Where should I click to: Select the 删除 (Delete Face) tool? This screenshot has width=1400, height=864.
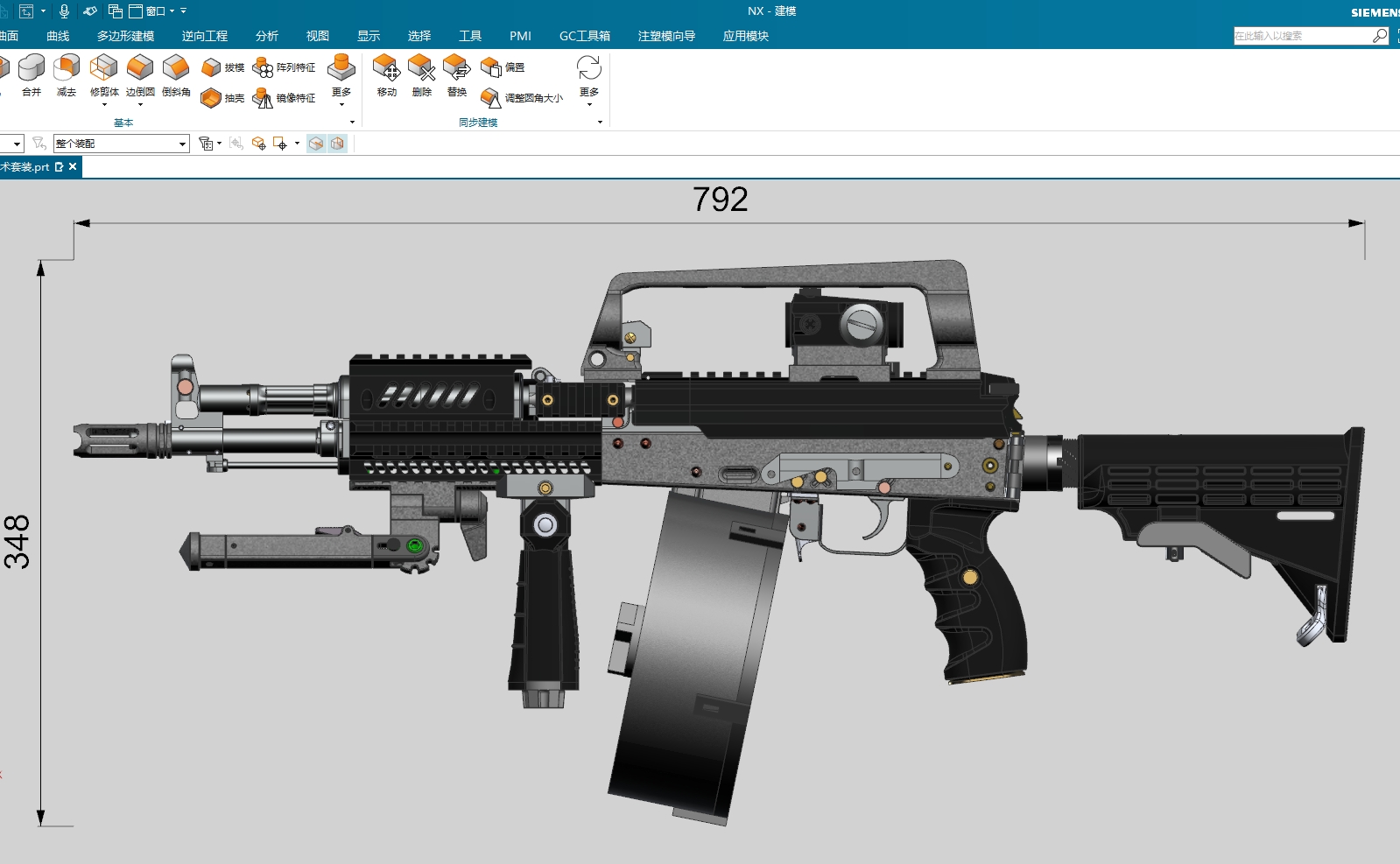[421, 75]
